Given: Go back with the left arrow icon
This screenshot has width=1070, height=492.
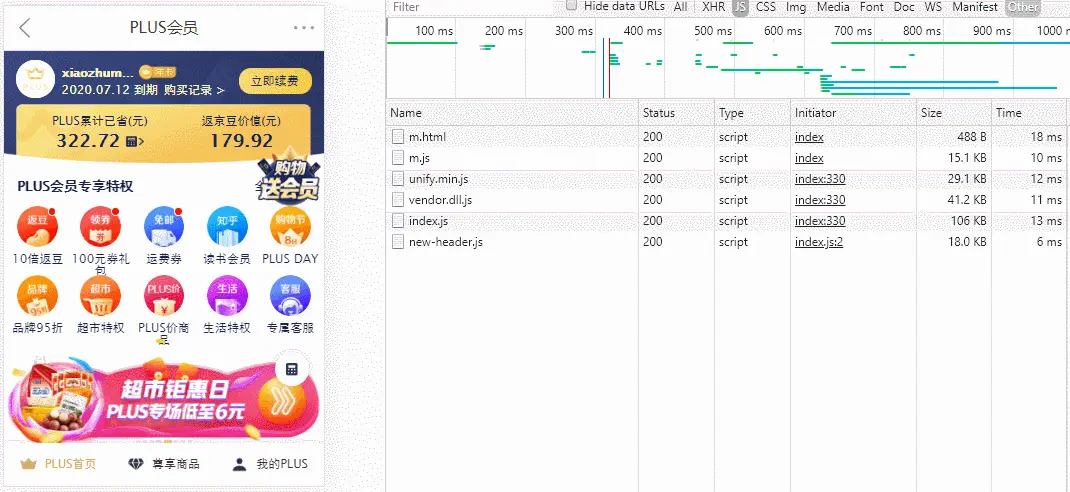Looking at the screenshot, I should (x=25, y=28).
